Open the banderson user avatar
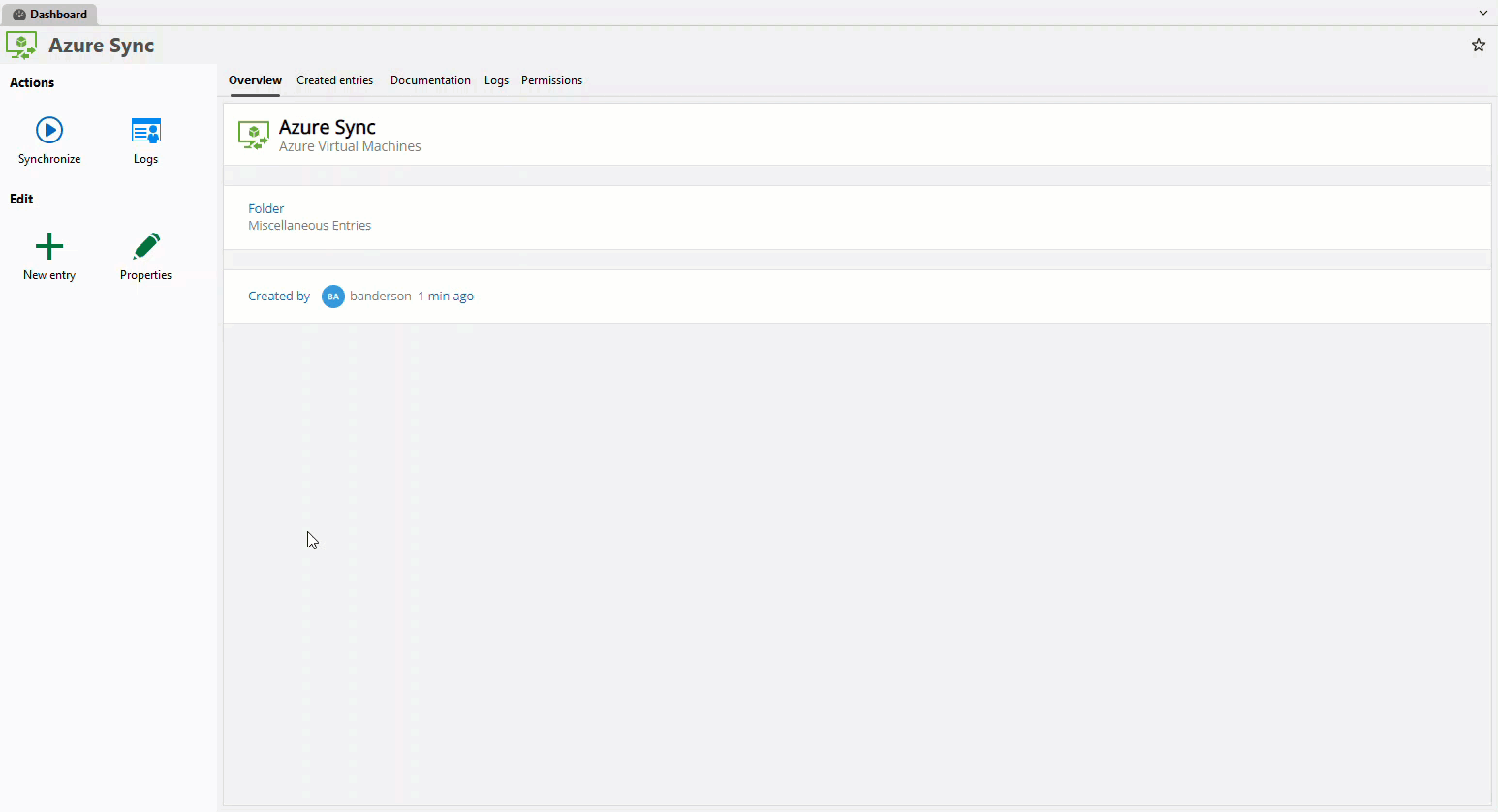 pyautogui.click(x=333, y=296)
